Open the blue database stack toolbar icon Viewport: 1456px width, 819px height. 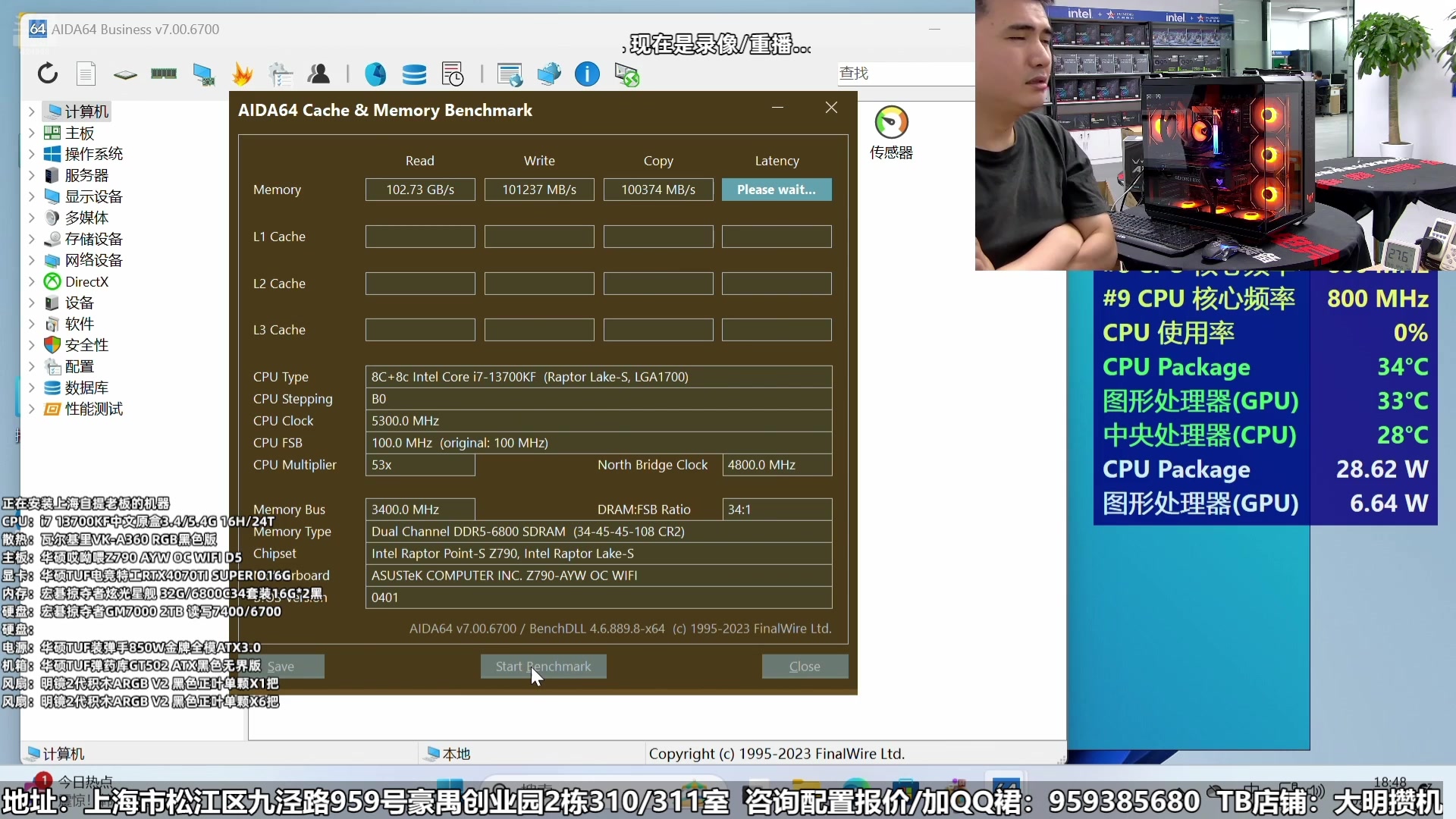[x=414, y=74]
